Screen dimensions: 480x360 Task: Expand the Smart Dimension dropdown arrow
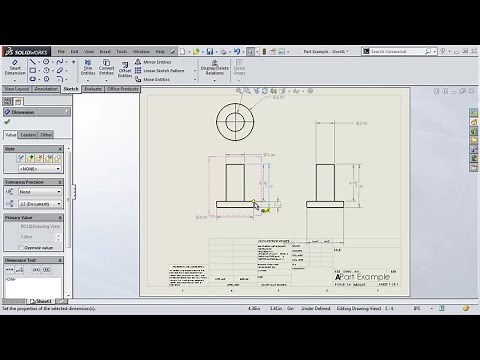click(15, 80)
